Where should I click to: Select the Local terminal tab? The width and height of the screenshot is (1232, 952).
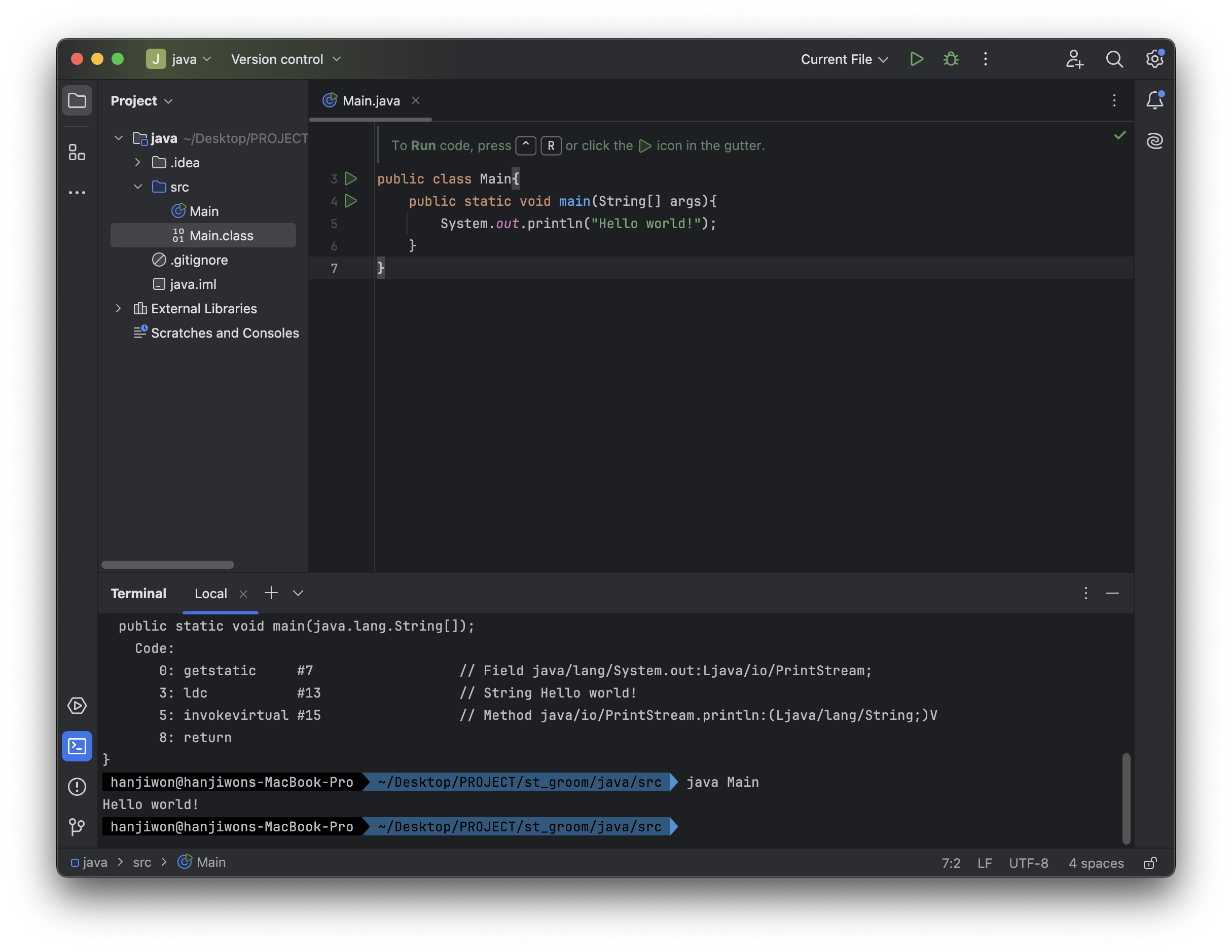[210, 593]
